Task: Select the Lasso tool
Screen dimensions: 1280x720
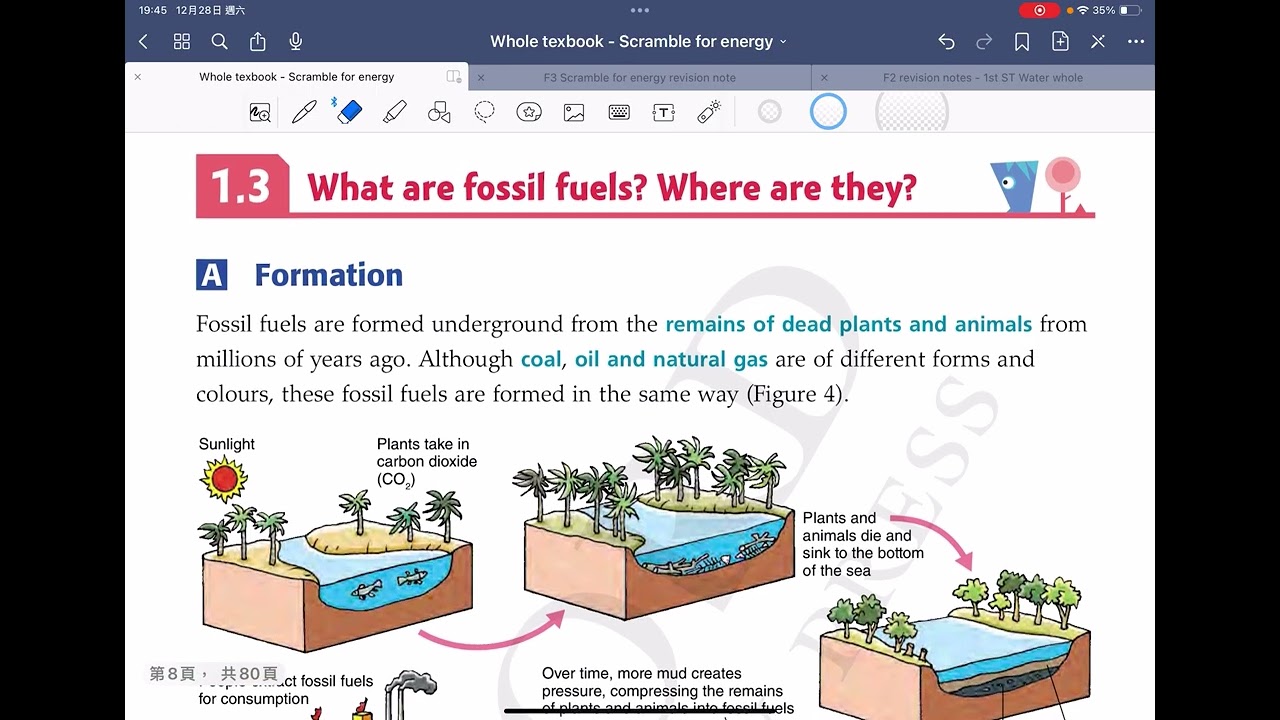Action: (x=484, y=112)
